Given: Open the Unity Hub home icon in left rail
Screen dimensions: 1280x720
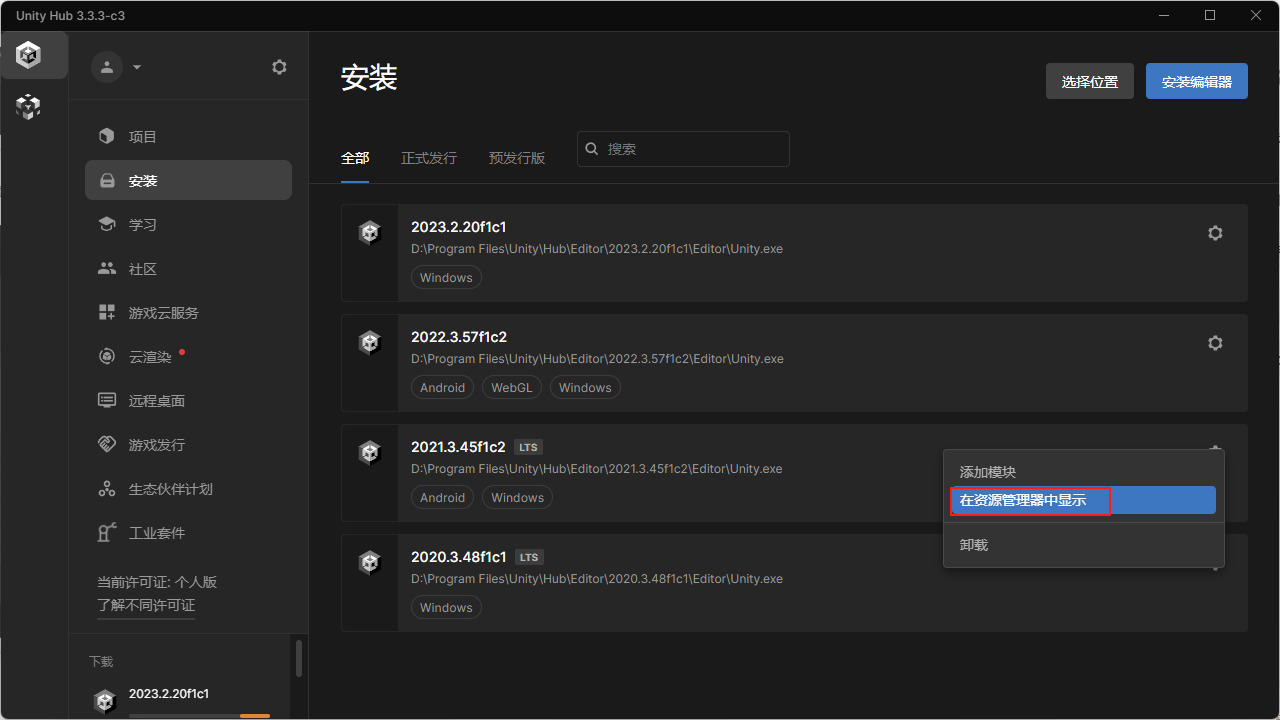Looking at the screenshot, I should tap(29, 55).
